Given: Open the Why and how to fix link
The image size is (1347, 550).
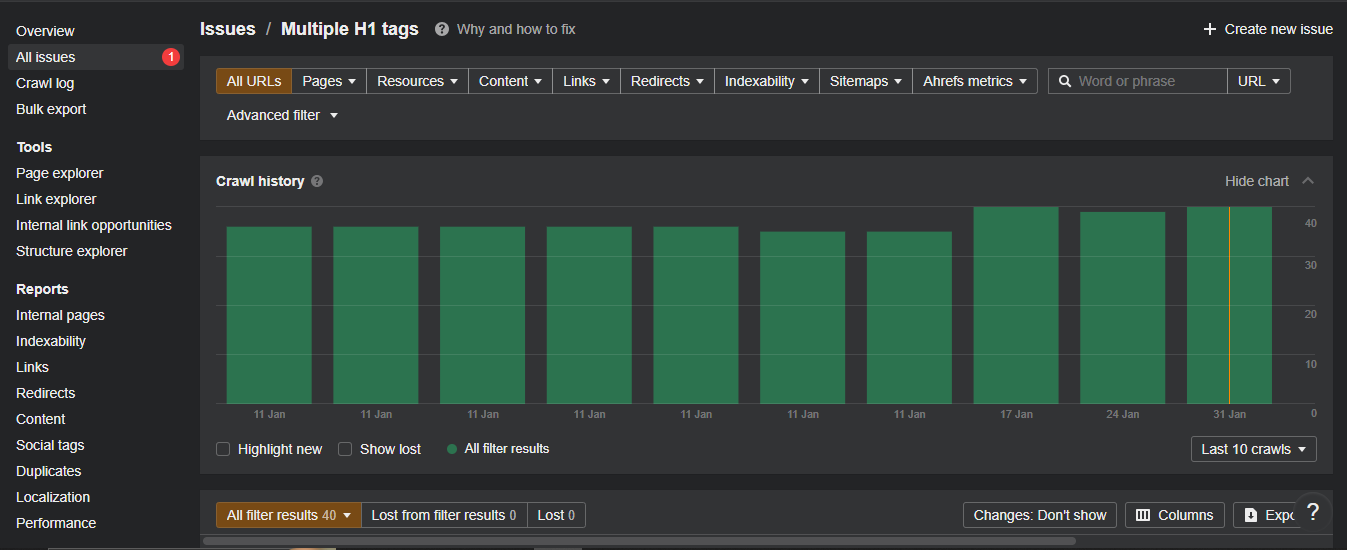Looking at the screenshot, I should (516, 29).
